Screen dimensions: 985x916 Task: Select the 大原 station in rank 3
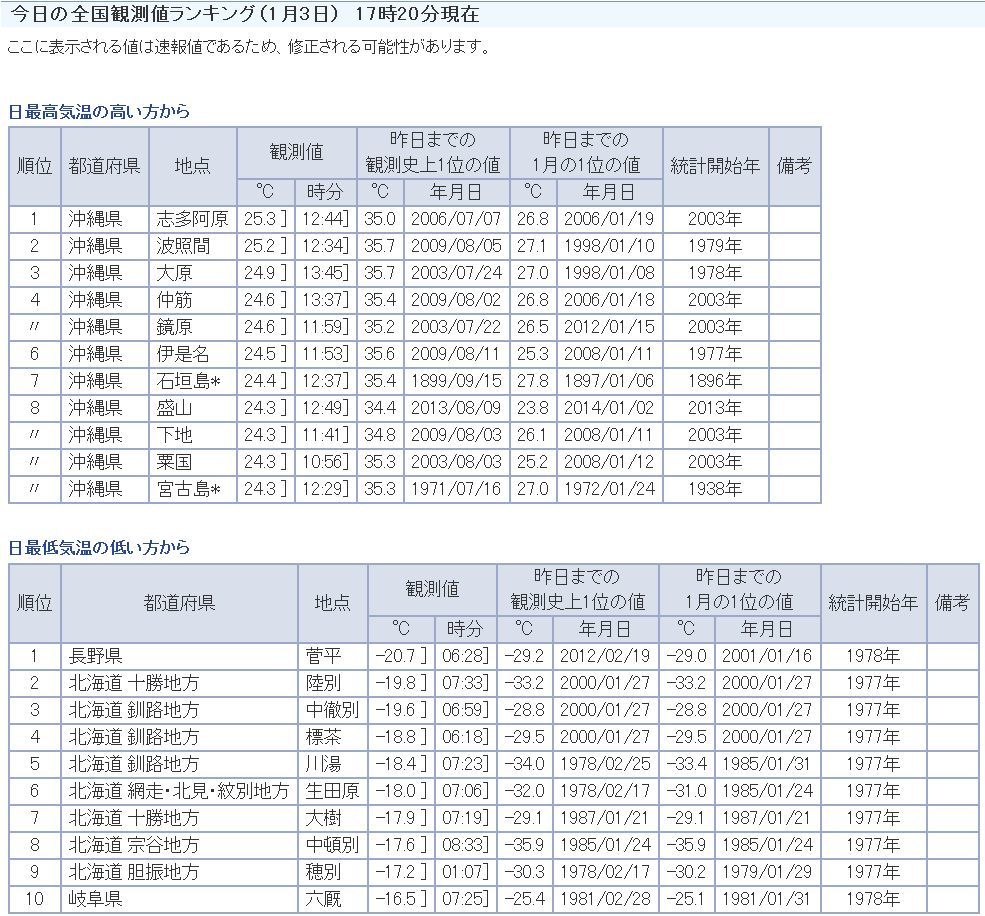point(175,273)
